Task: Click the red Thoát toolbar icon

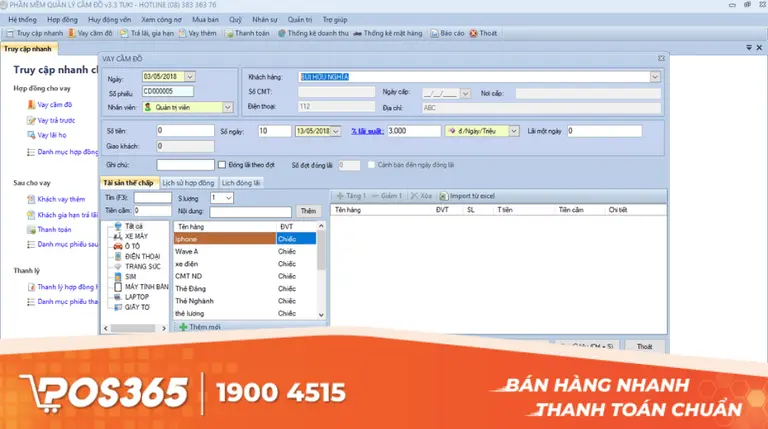Action: [473, 33]
